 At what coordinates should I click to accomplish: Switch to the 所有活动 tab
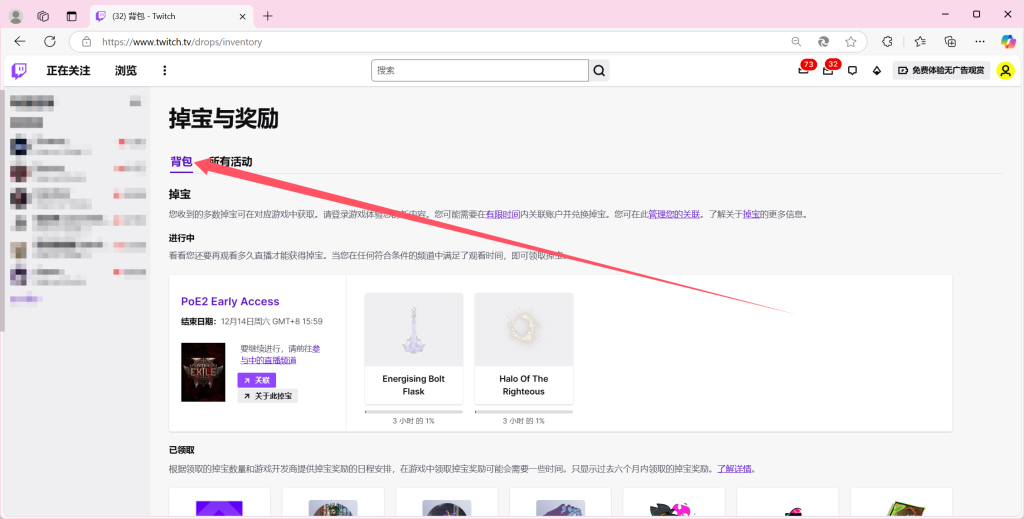[x=231, y=161]
